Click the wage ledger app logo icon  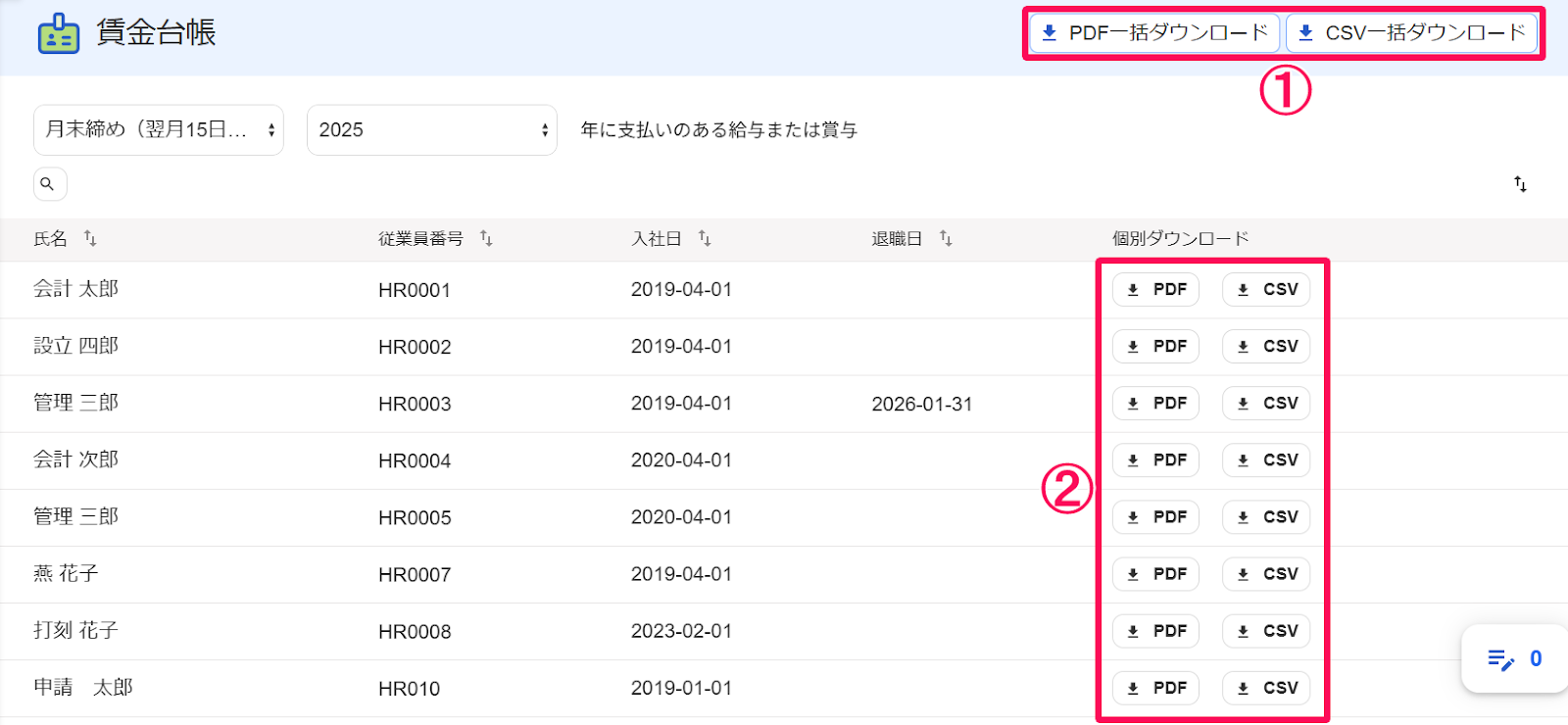coord(59,34)
